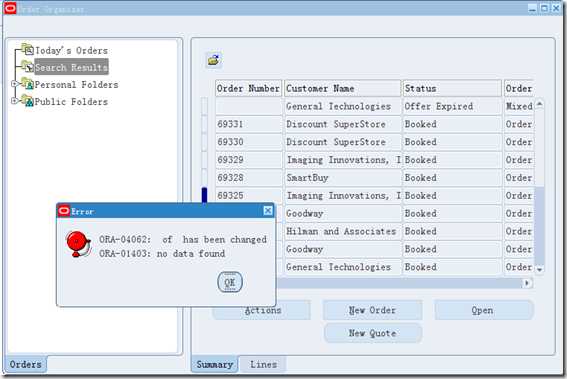Click Discount SuperStore in the 69330 row
This screenshot has height=379, width=567.
click(342, 142)
